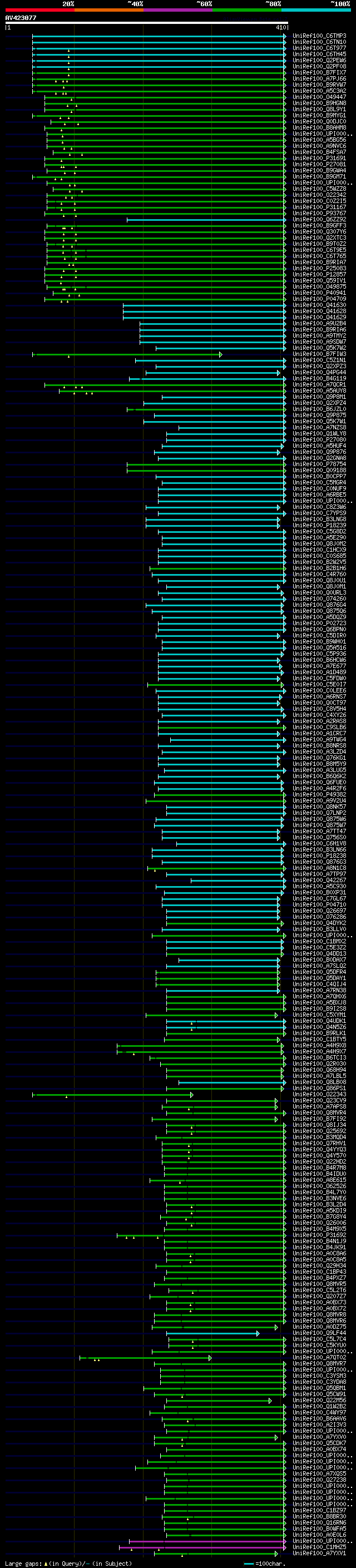Click the green alignment bar for P78754
Image resolution: width=356 pixels, height=1568 pixels.
point(206,464)
